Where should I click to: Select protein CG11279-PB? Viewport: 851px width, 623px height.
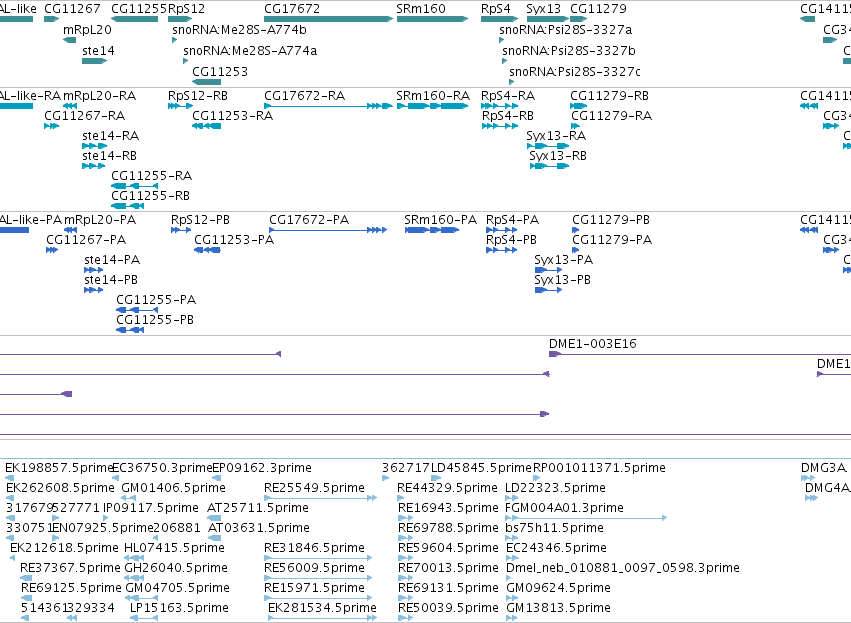(611, 220)
